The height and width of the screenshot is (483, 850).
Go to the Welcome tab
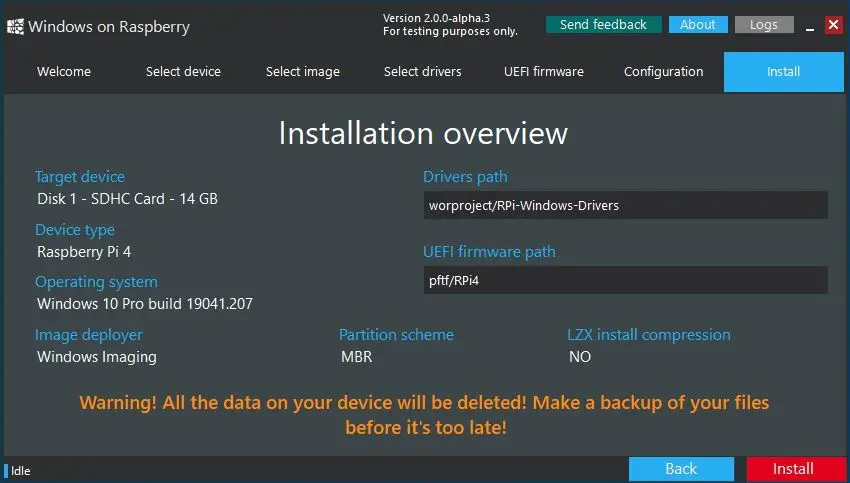click(64, 72)
